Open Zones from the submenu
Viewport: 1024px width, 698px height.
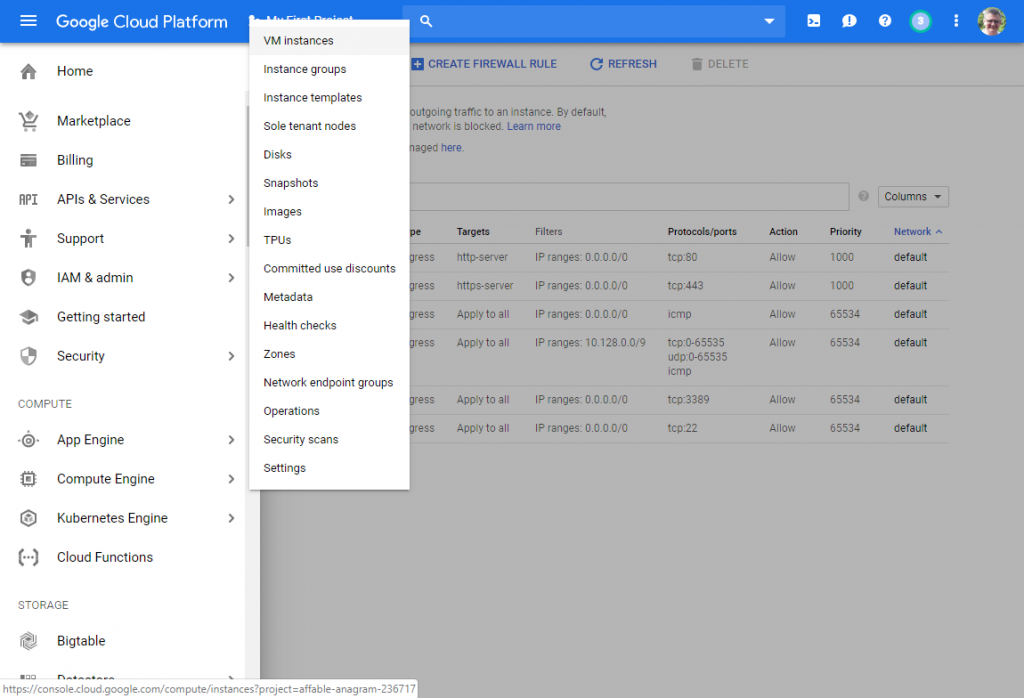pos(329,354)
